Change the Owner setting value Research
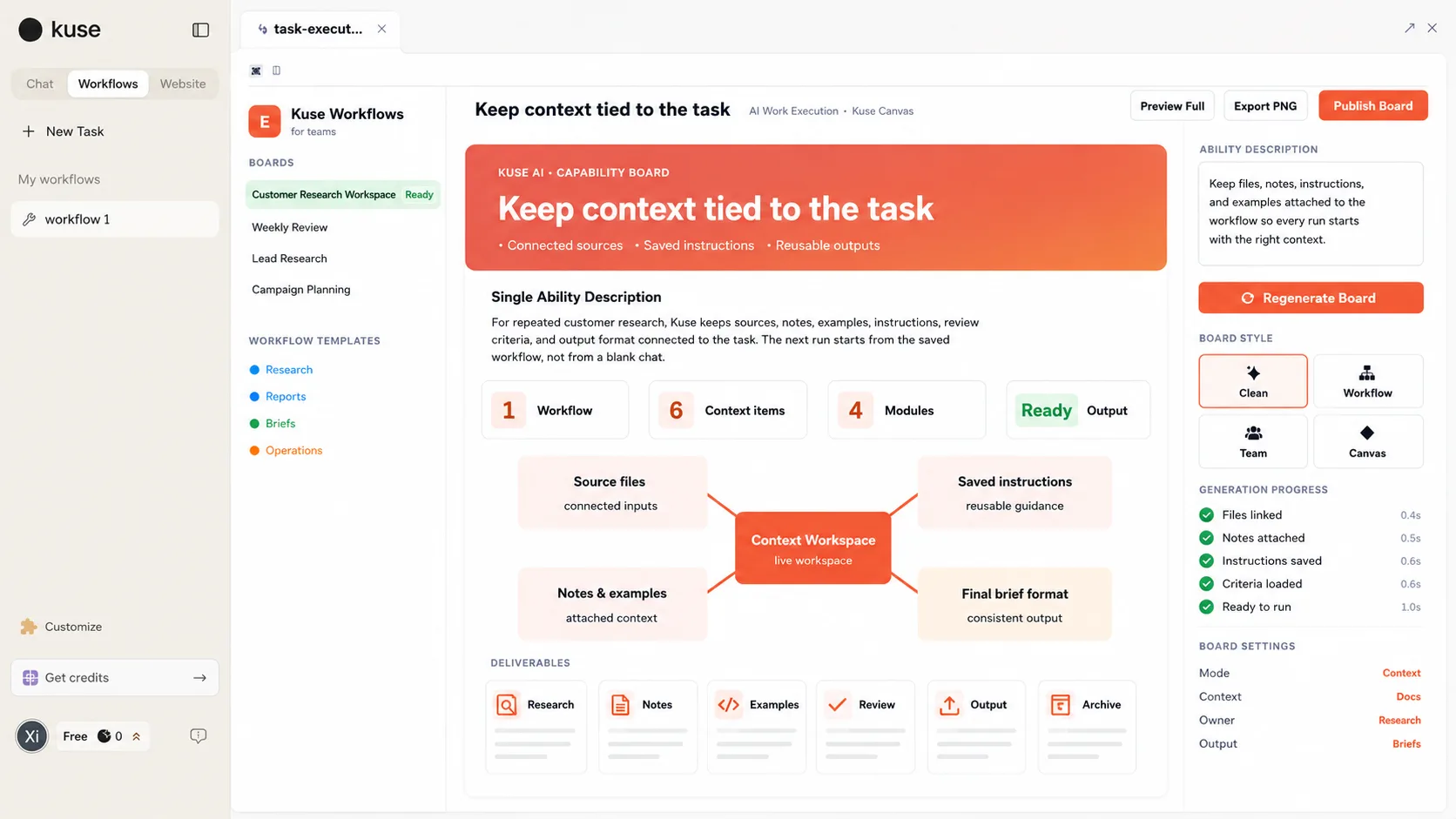 tap(1399, 721)
